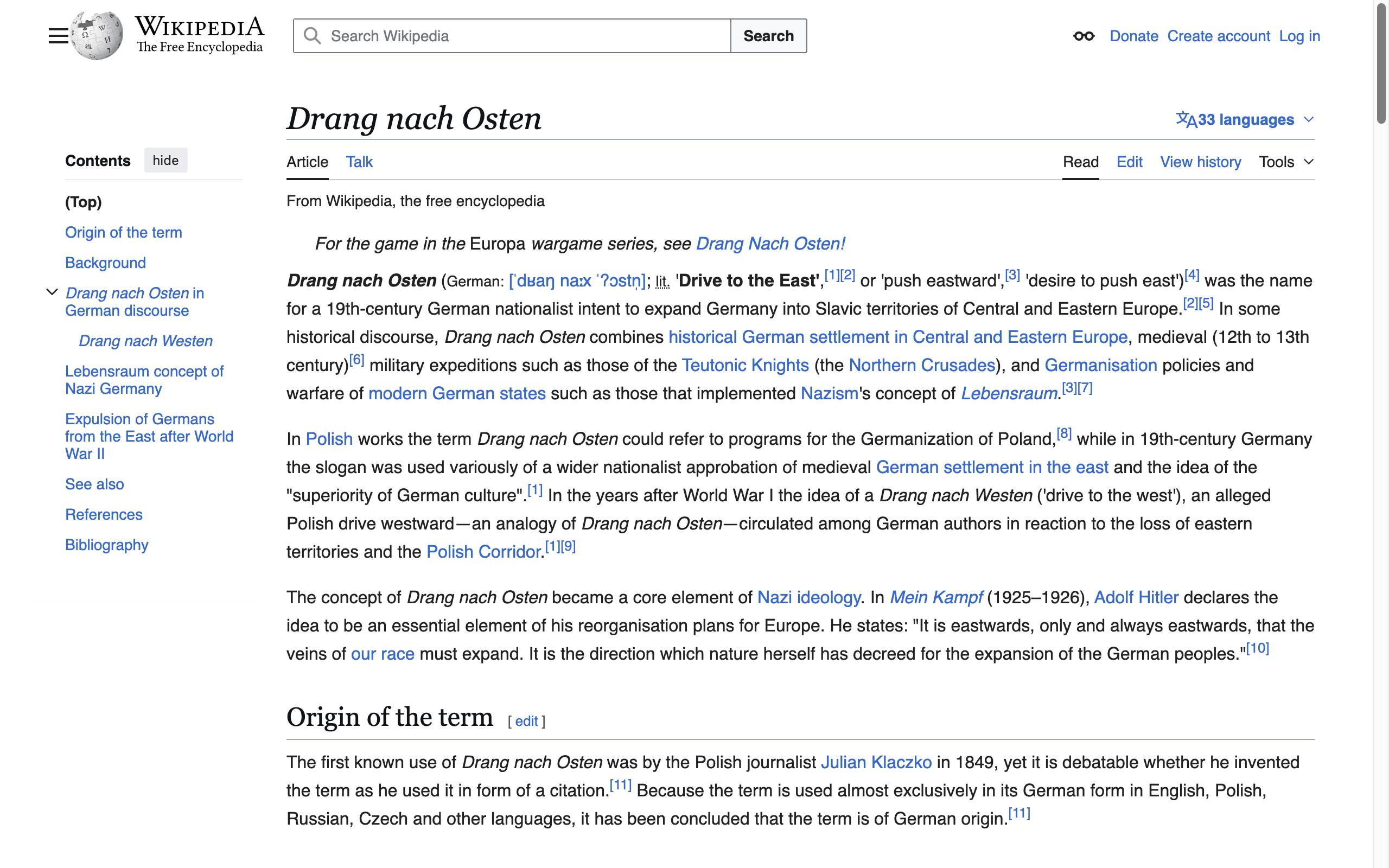Switch to the Talk tab
The width and height of the screenshot is (1389, 868).
(359, 162)
